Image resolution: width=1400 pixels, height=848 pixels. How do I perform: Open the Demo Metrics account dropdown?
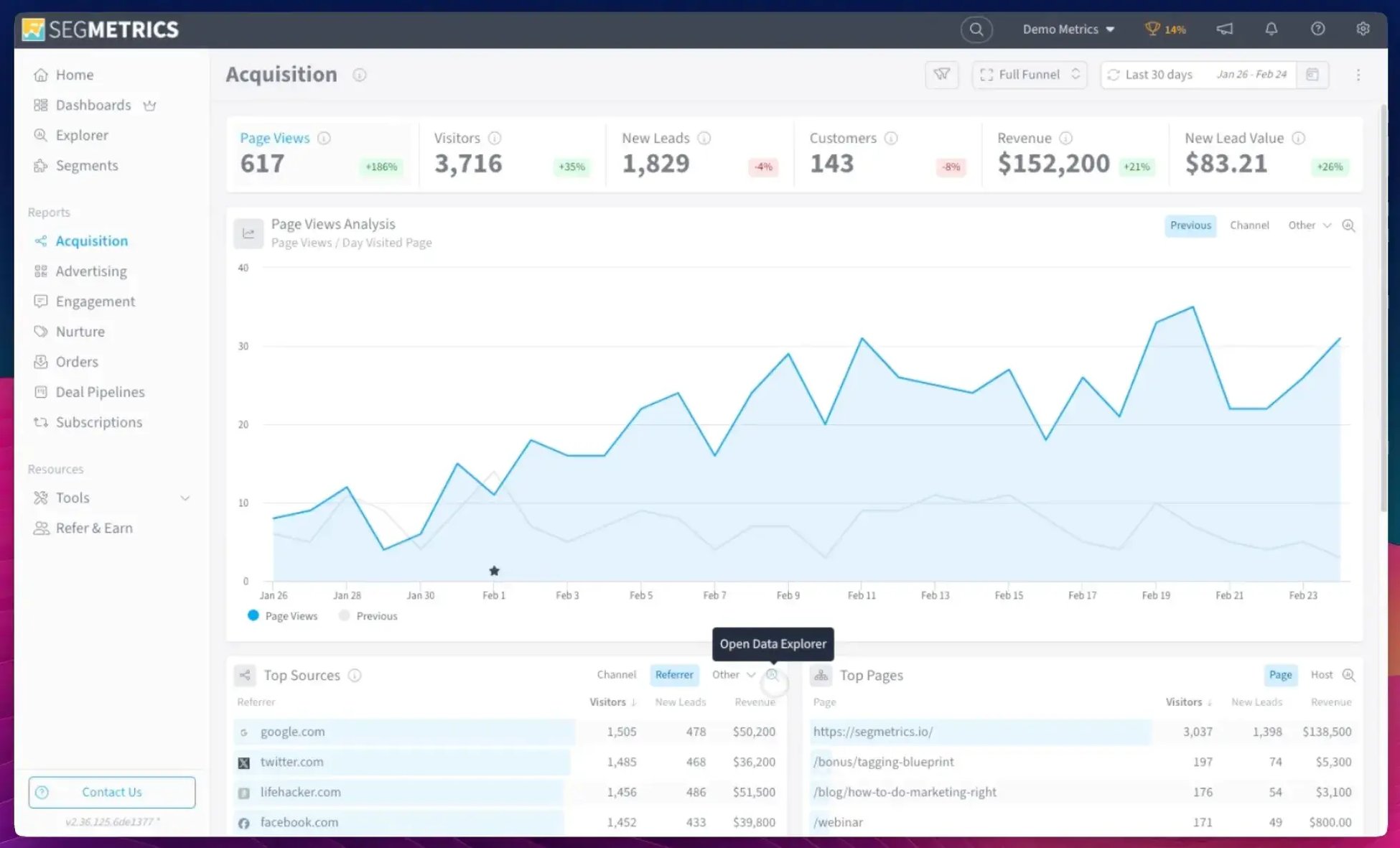(1068, 29)
